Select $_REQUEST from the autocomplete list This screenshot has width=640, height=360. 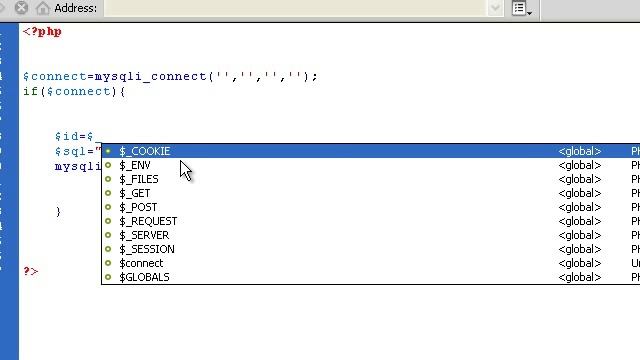click(x=371, y=221)
